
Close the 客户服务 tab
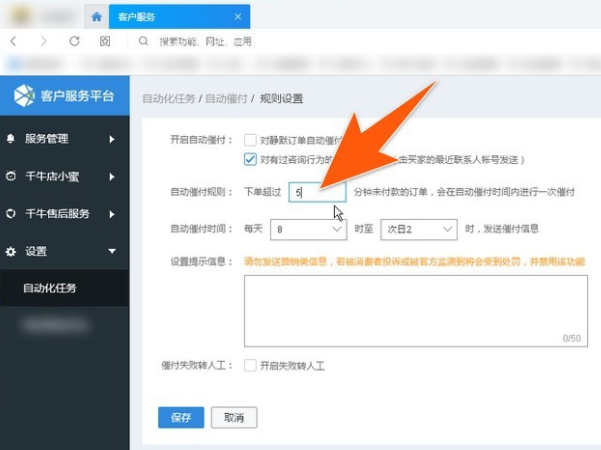(x=238, y=16)
